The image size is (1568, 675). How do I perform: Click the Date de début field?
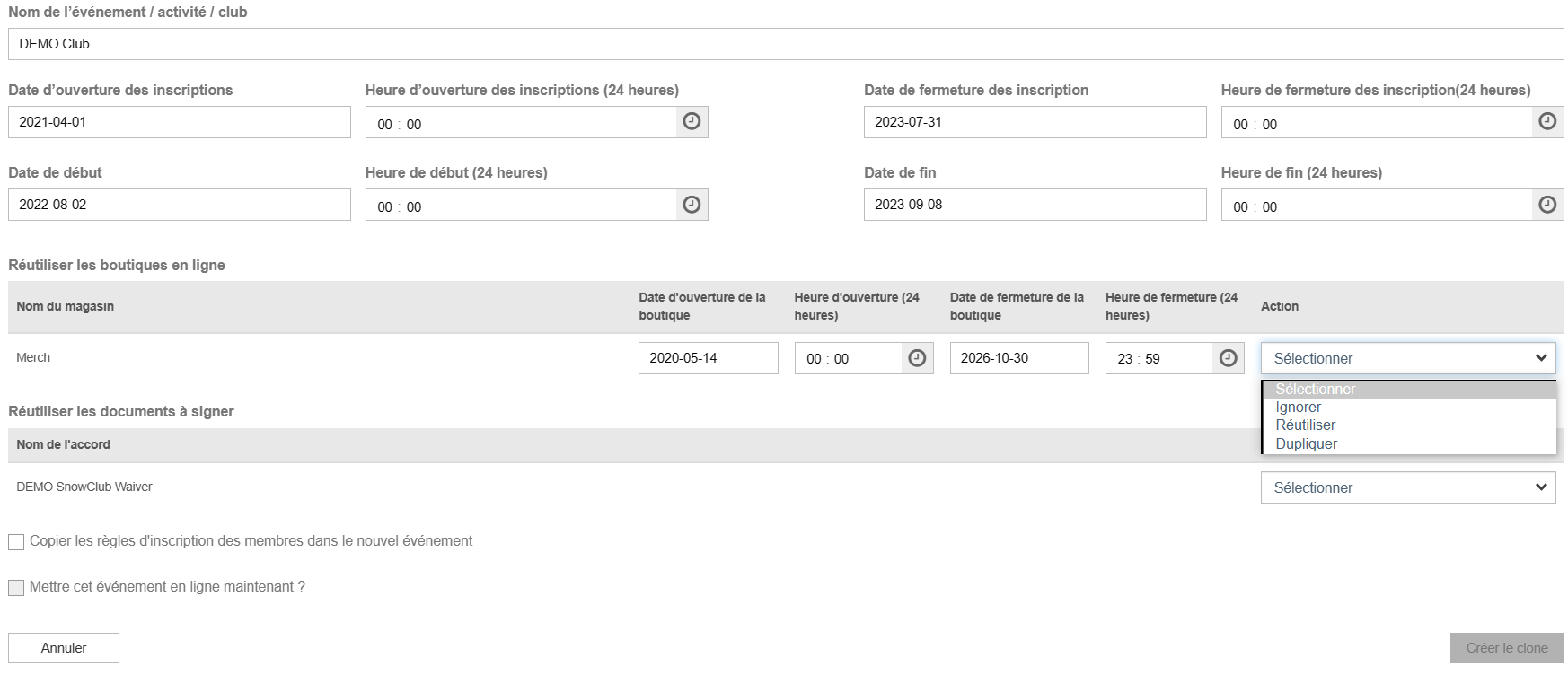pyautogui.click(x=179, y=205)
